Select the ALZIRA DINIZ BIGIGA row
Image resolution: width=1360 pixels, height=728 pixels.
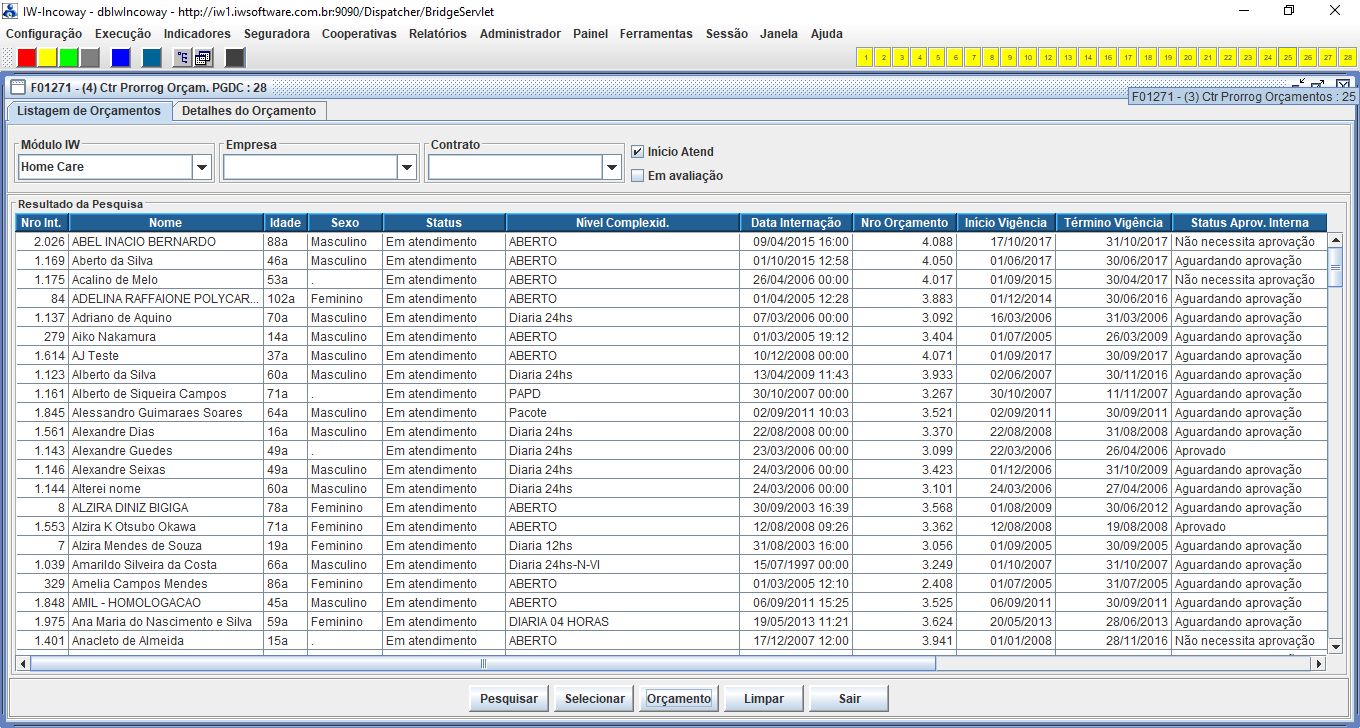click(x=130, y=508)
